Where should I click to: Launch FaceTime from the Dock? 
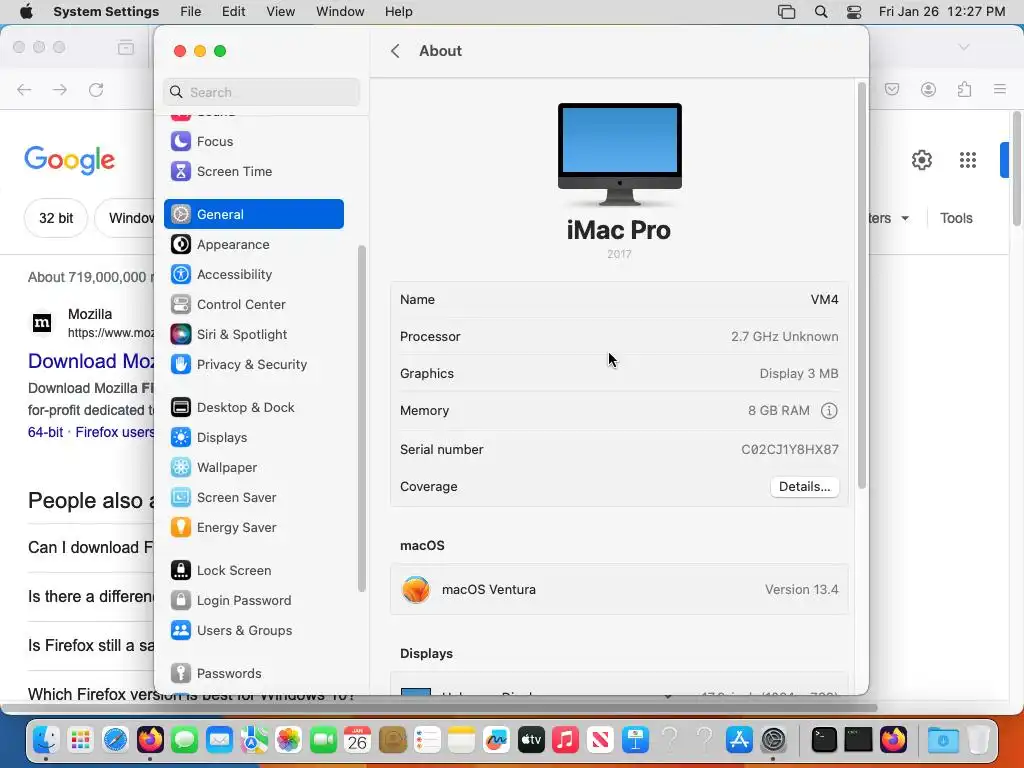[x=323, y=740]
